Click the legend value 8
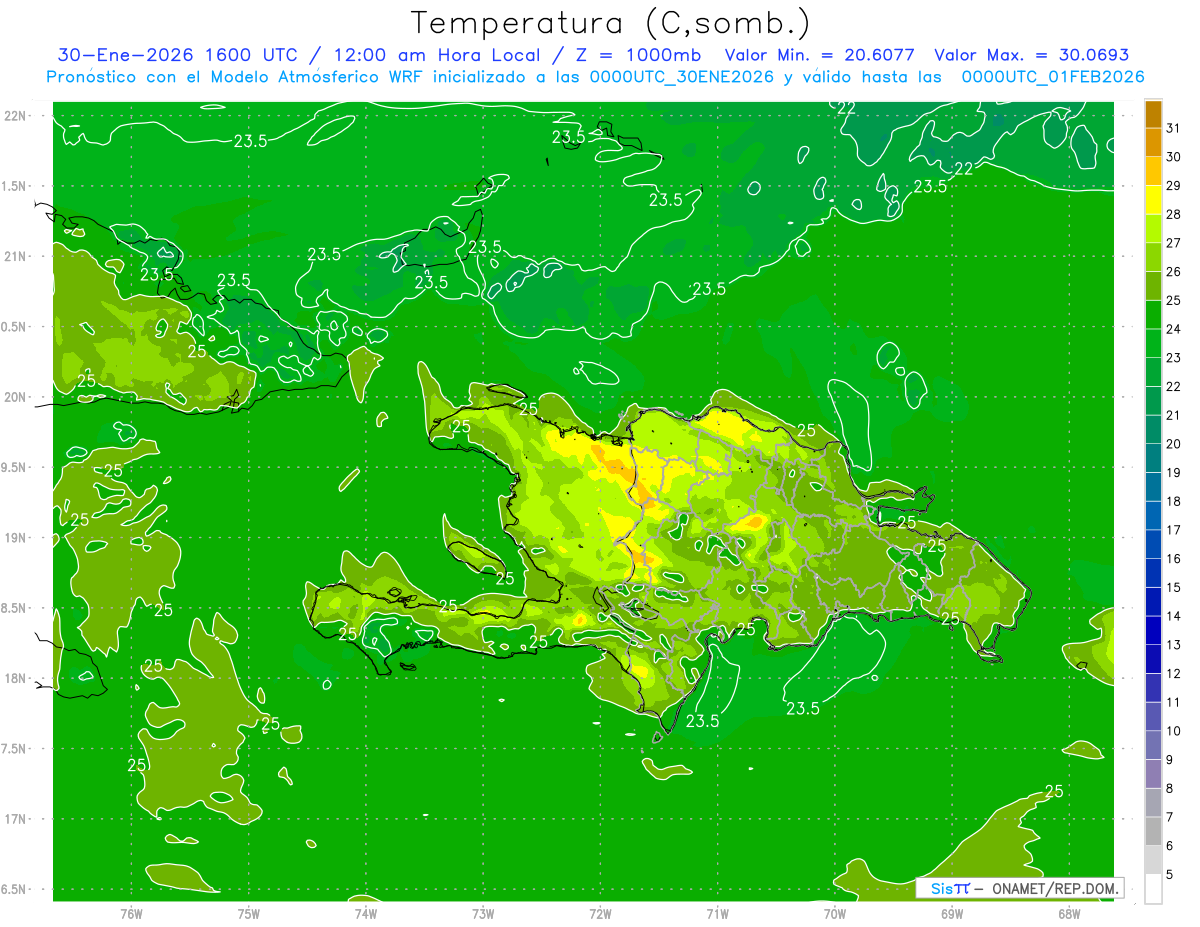This screenshot has height=927, width=1200. point(1170,789)
